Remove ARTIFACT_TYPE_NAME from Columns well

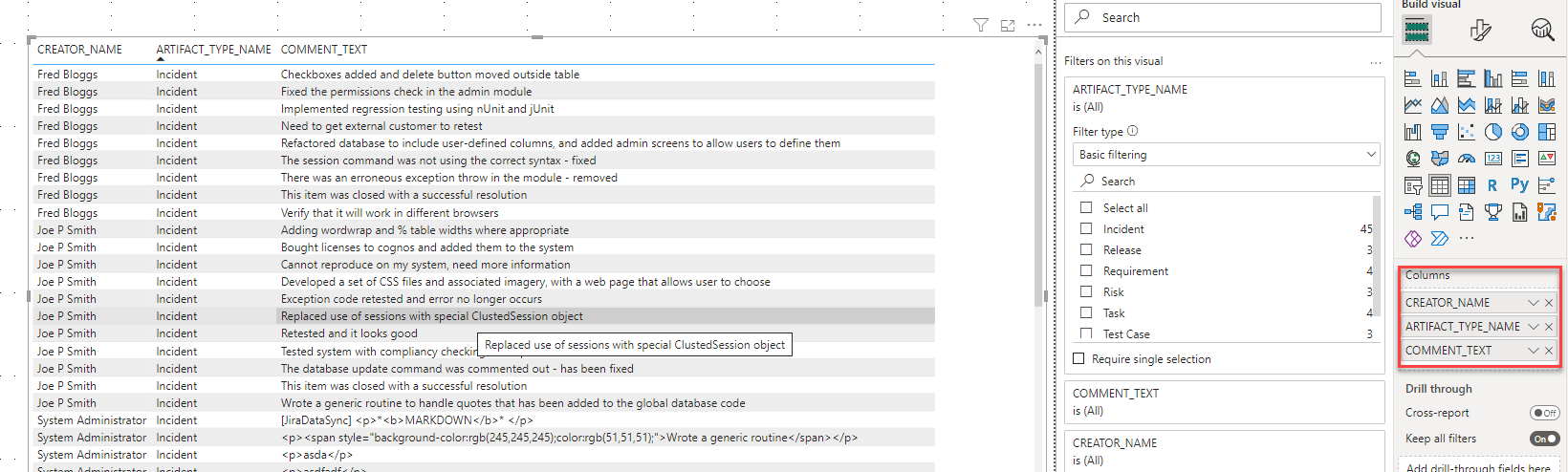coord(1549,327)
